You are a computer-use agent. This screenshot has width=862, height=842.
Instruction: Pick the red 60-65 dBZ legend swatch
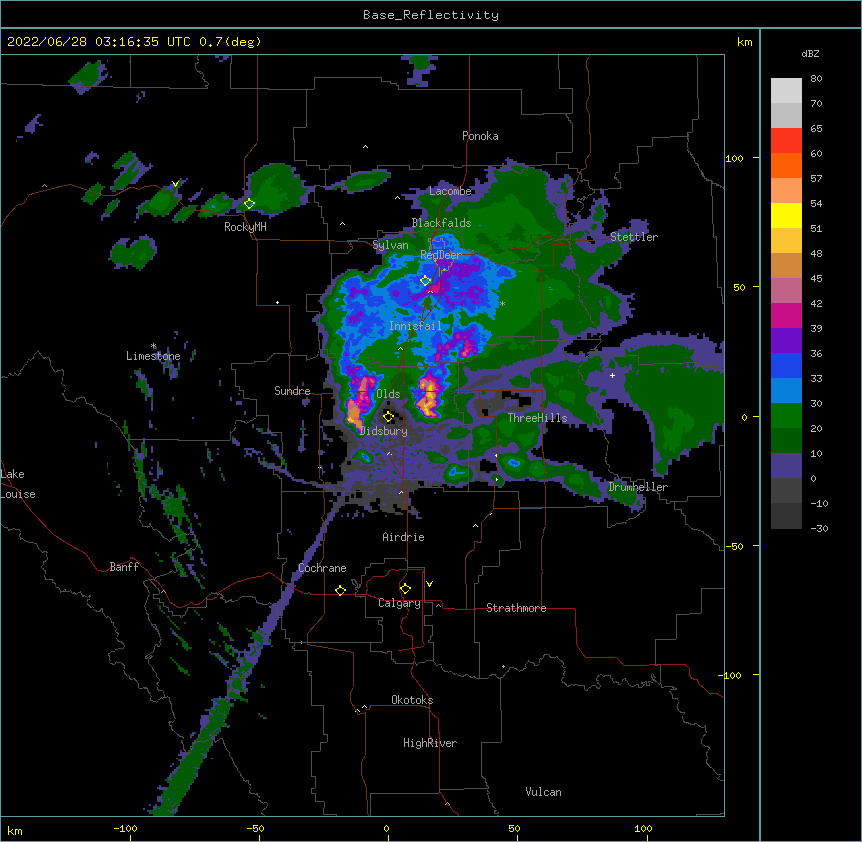point(786,141)
